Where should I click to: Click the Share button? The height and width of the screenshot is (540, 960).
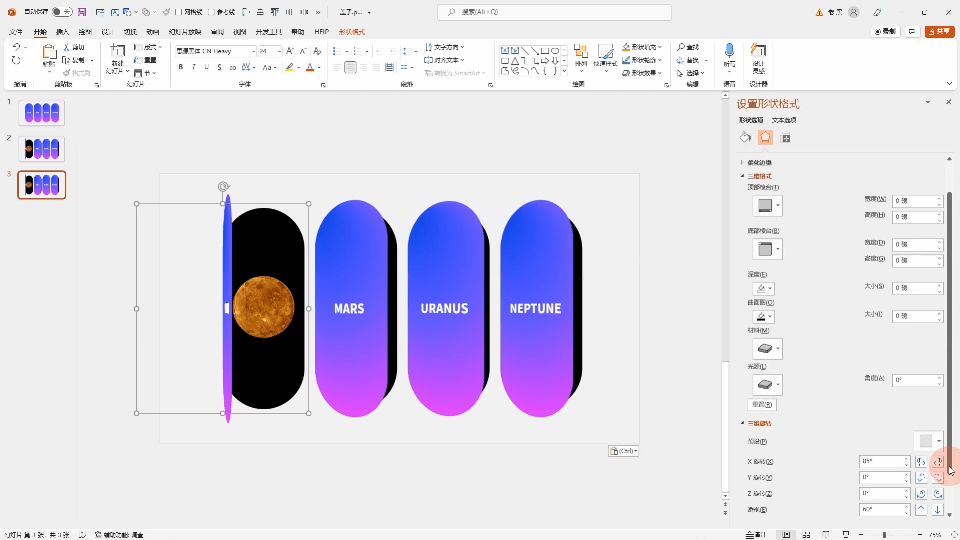(x=939, y=32)
